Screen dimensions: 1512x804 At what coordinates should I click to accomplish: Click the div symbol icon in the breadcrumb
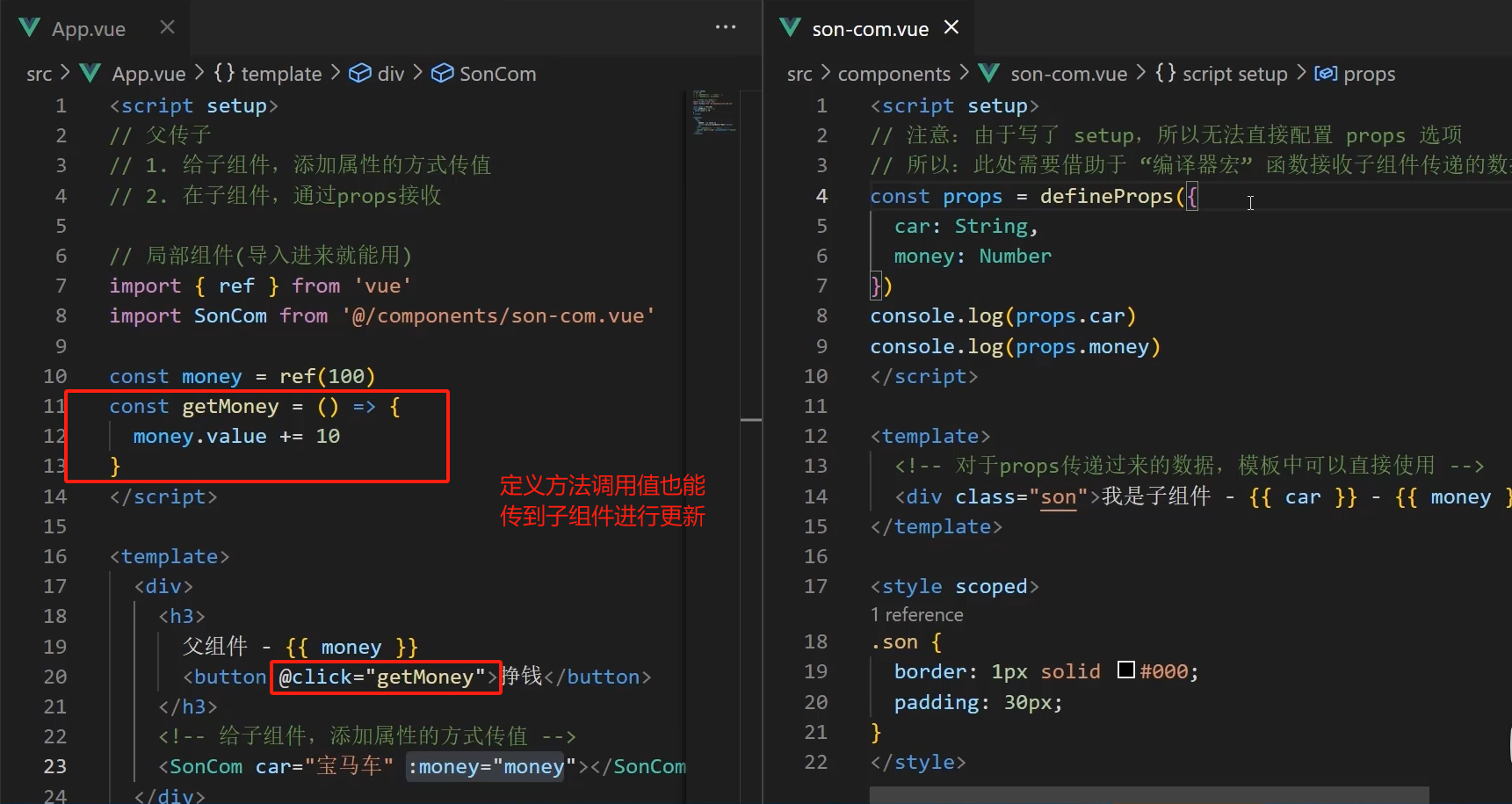click(x=360, y=73)
